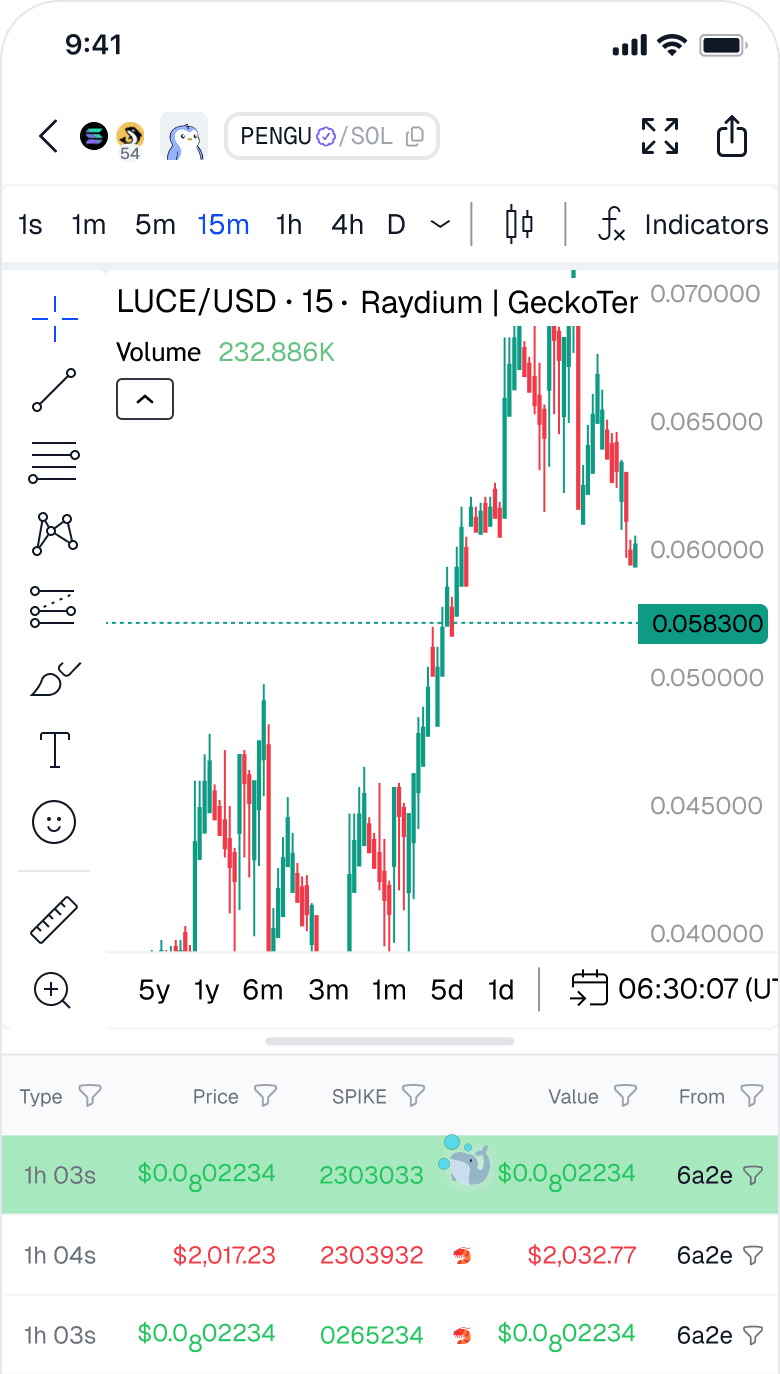This screenshot has height=1374, width=780.
Task: Select the 1m timeframe in top bar
Action: [88, 225]
